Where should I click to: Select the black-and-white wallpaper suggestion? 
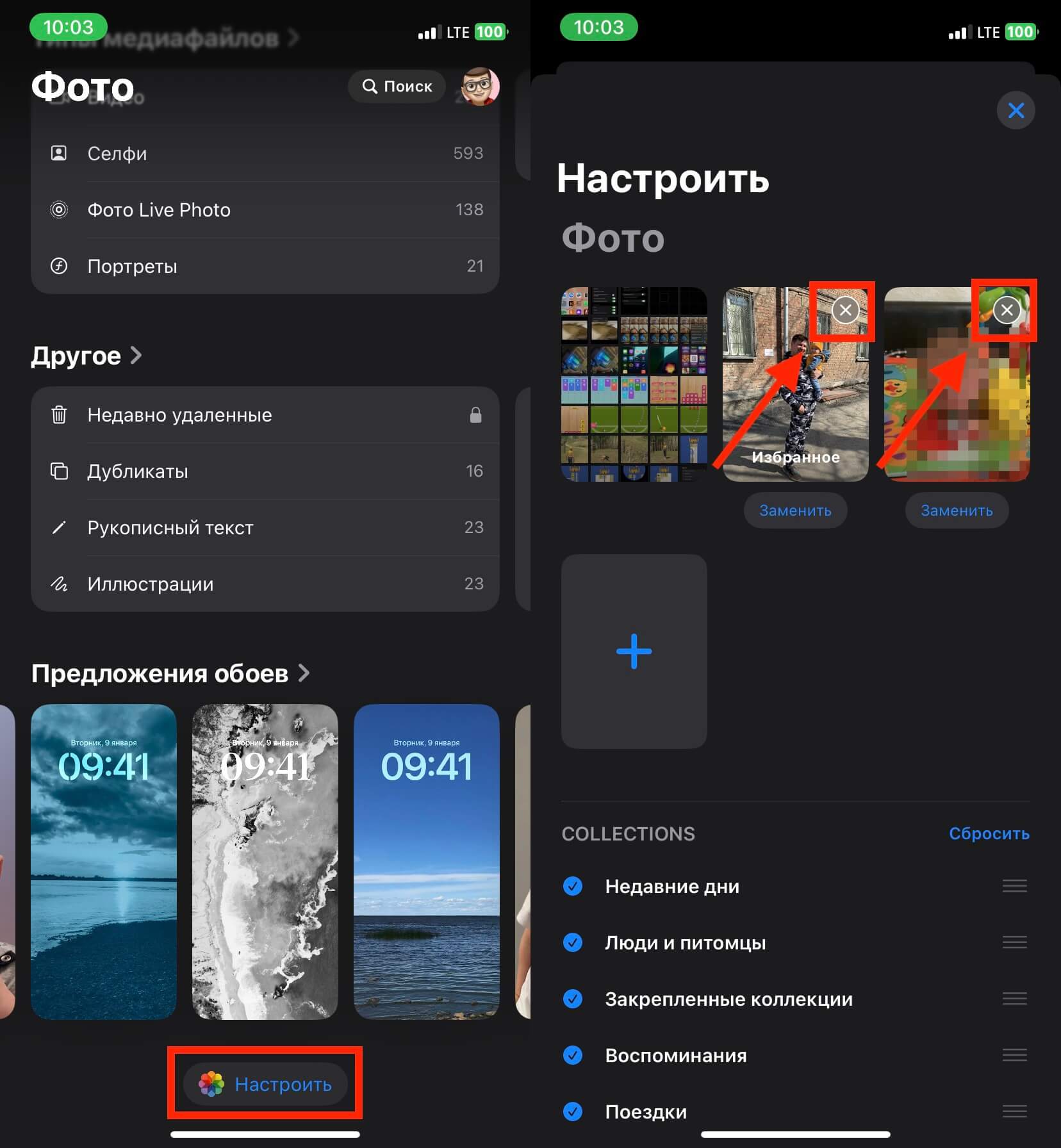click(x=265, y=861)
